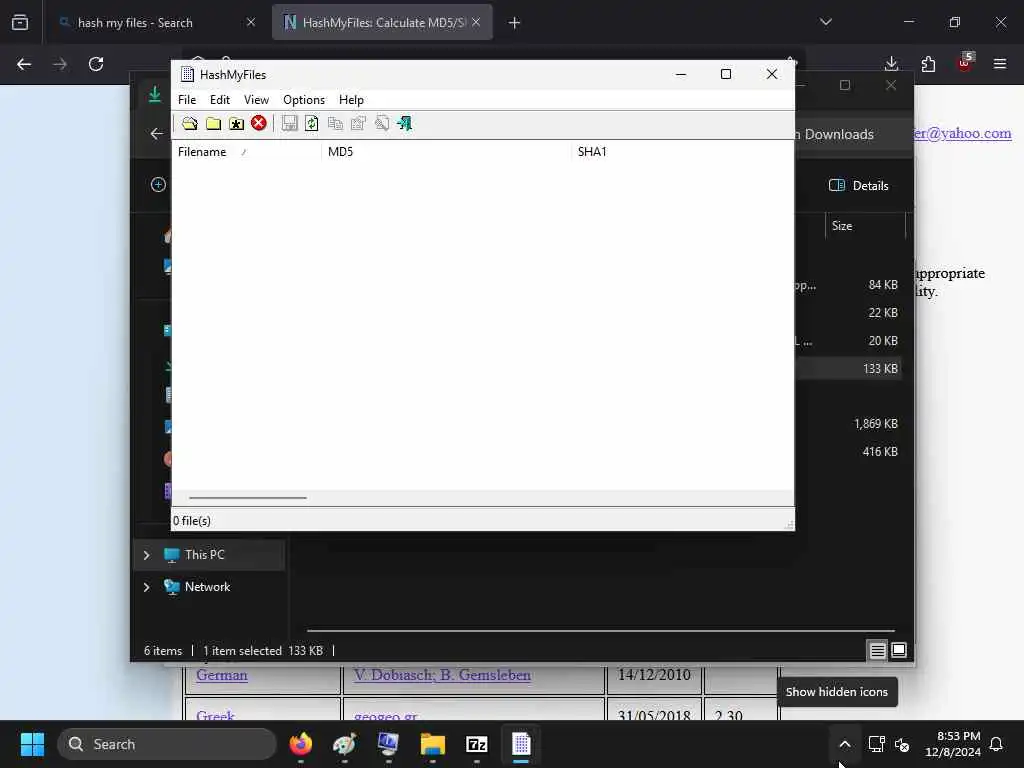Click the 133 KB file row in Explorer
The height and width of the screenshot is (768, 1024).
(x=849, y=369)
